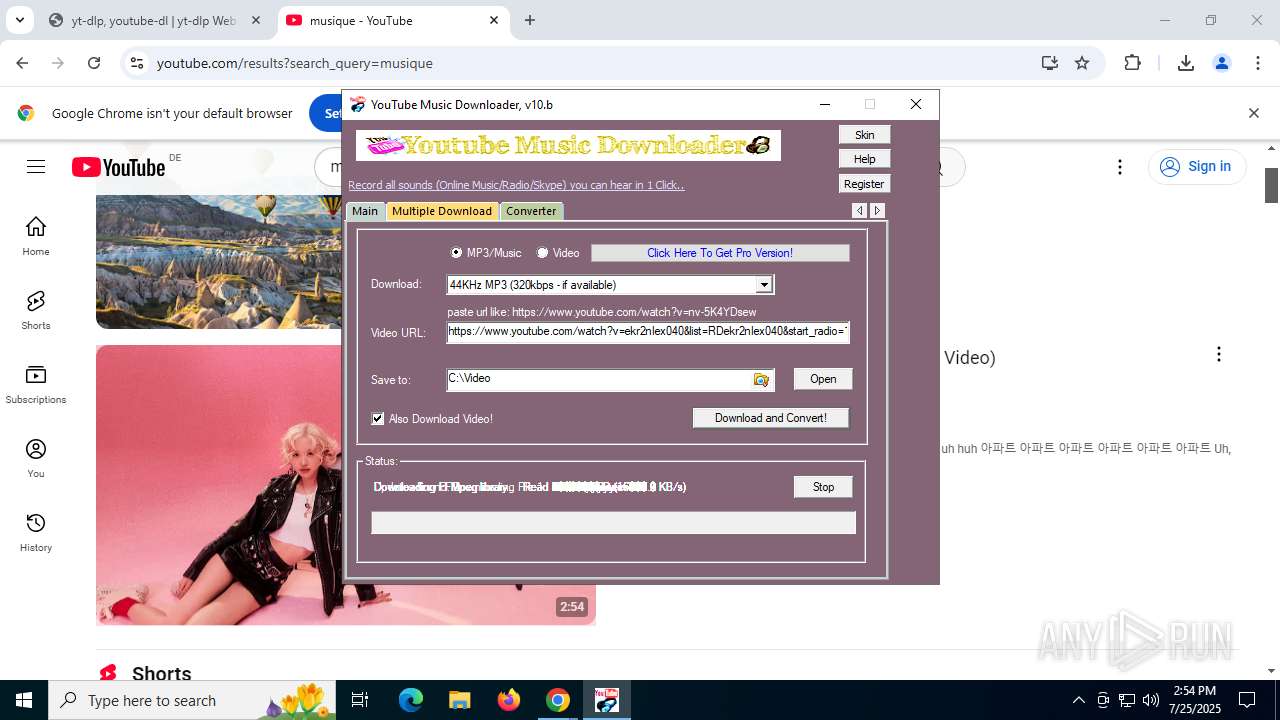The height and width of the screenshot is (720, 1280).
Task: Open the volume control in tray
Action: [x=1151, y=700]
